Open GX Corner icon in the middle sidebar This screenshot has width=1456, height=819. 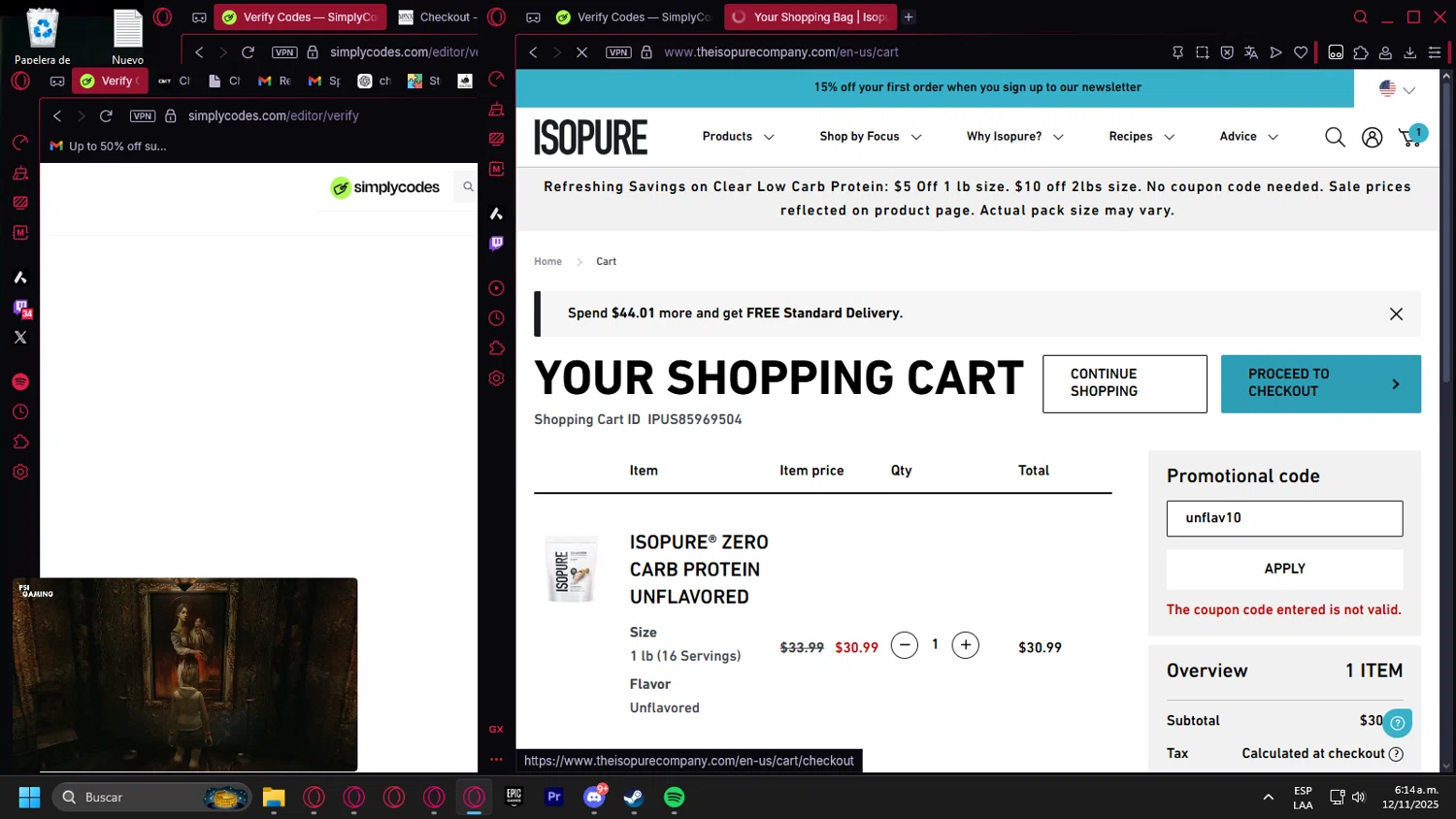496,729
